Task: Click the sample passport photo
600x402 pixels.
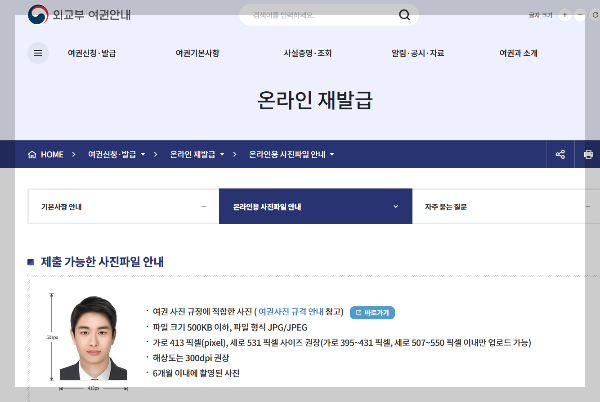Action: point(93,337)
